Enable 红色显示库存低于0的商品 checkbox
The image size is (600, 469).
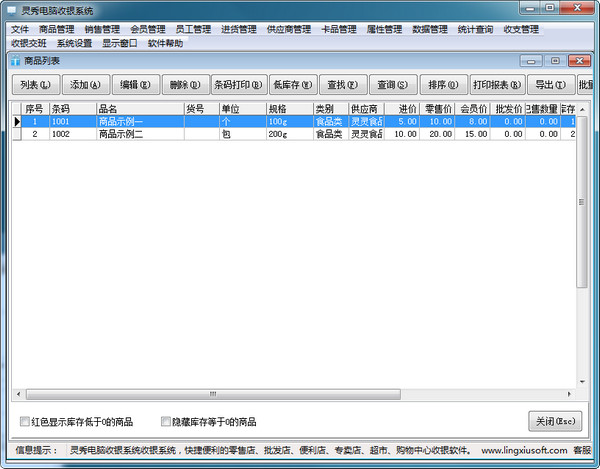coord(25,422)
